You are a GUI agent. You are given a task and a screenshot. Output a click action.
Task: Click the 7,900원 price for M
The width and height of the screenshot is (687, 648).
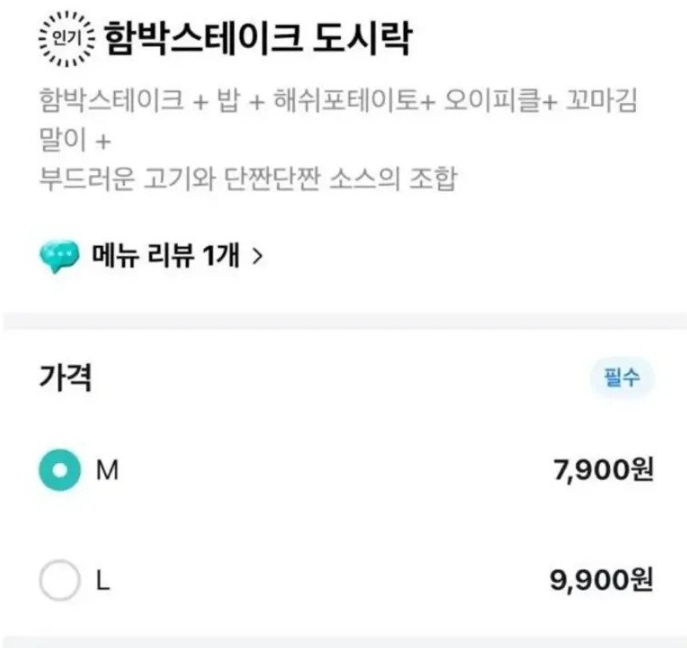[x=604, y=470]
